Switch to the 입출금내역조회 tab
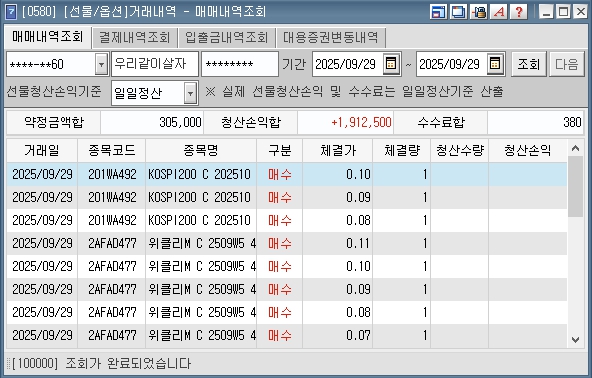 click(x=227, y=37)
